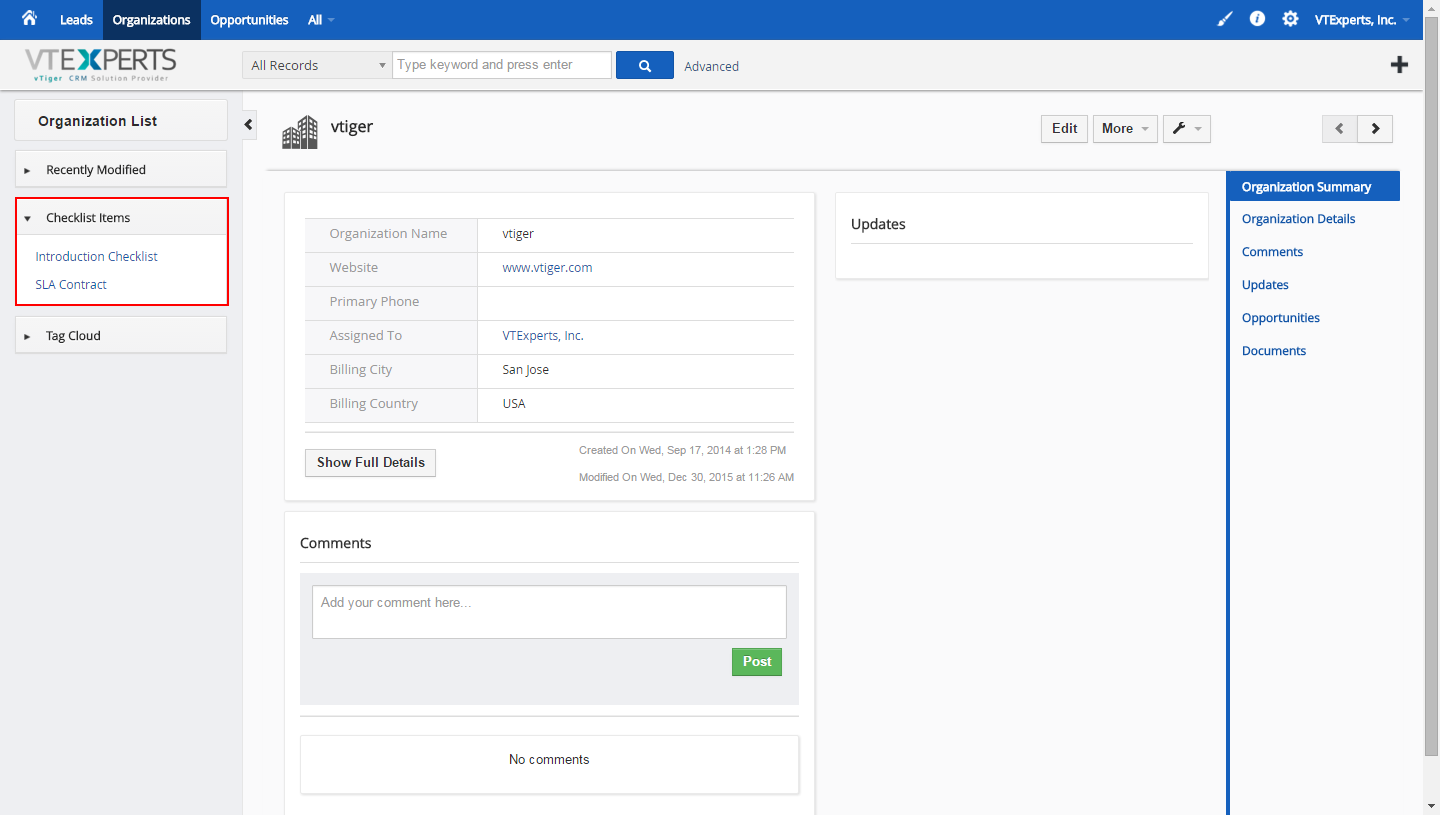
Task: Open the VTExperts, Inc. user menu
Action: coord(1362,20)
